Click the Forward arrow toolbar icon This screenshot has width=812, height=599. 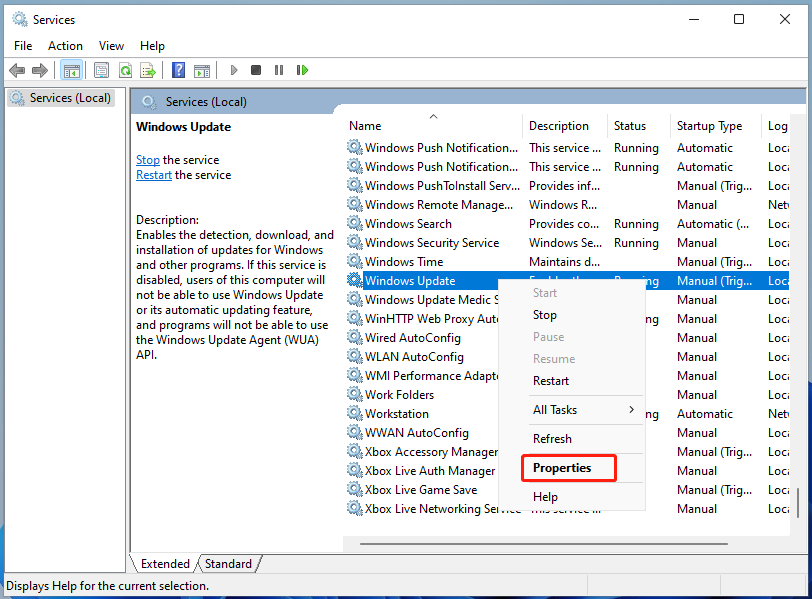tap(40, 70)
